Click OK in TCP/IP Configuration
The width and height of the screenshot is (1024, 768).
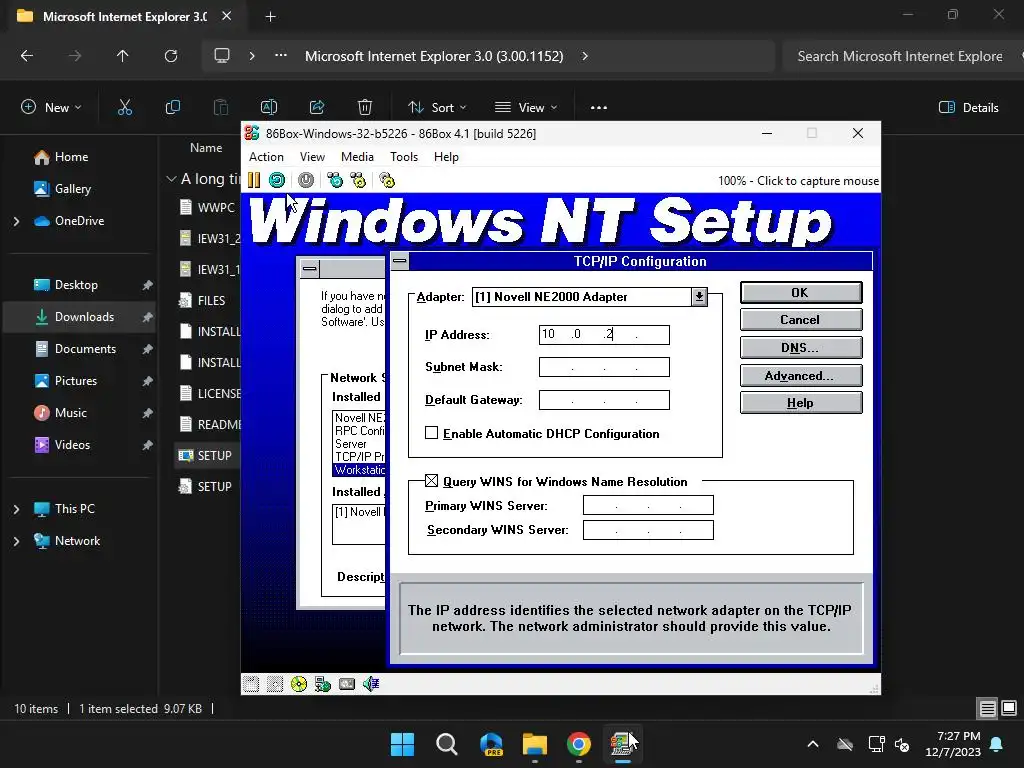[801, 293]
